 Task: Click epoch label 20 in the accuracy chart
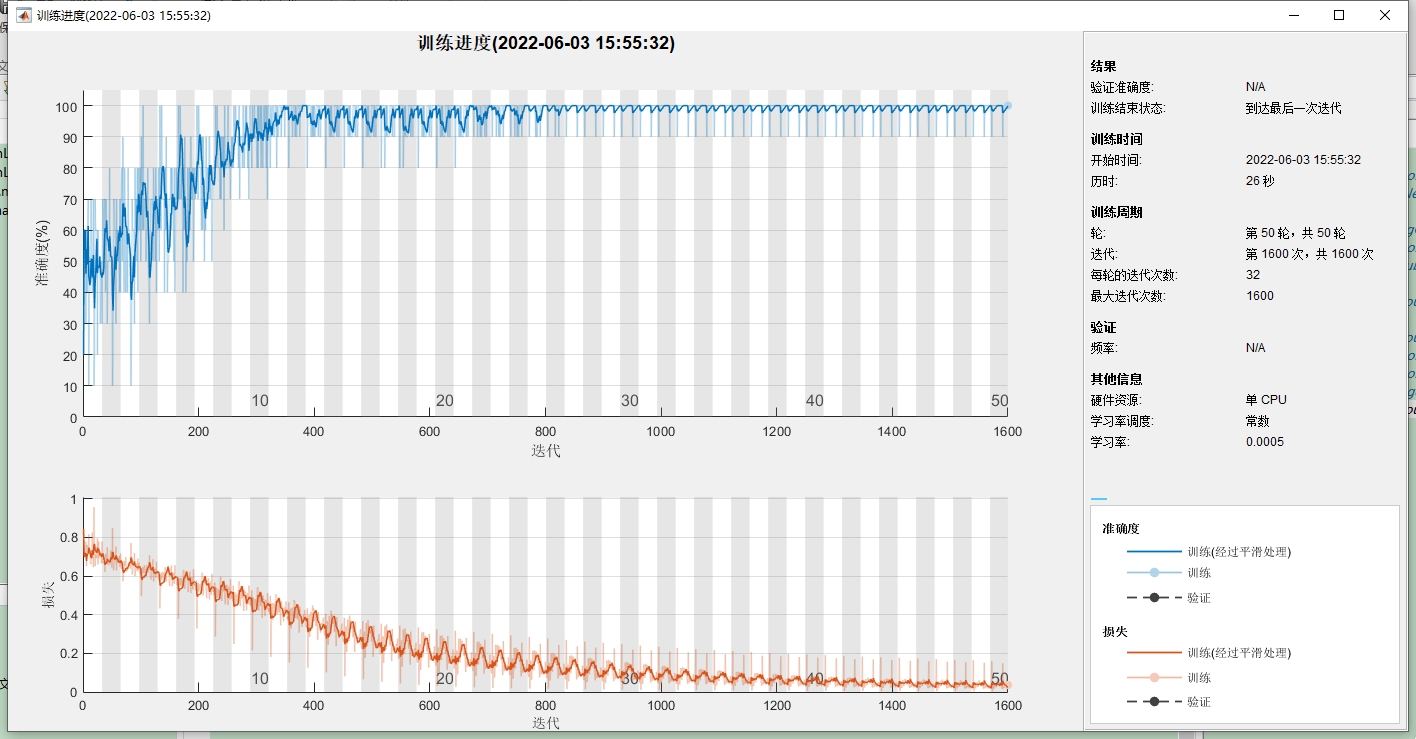[x=445, y=401]
